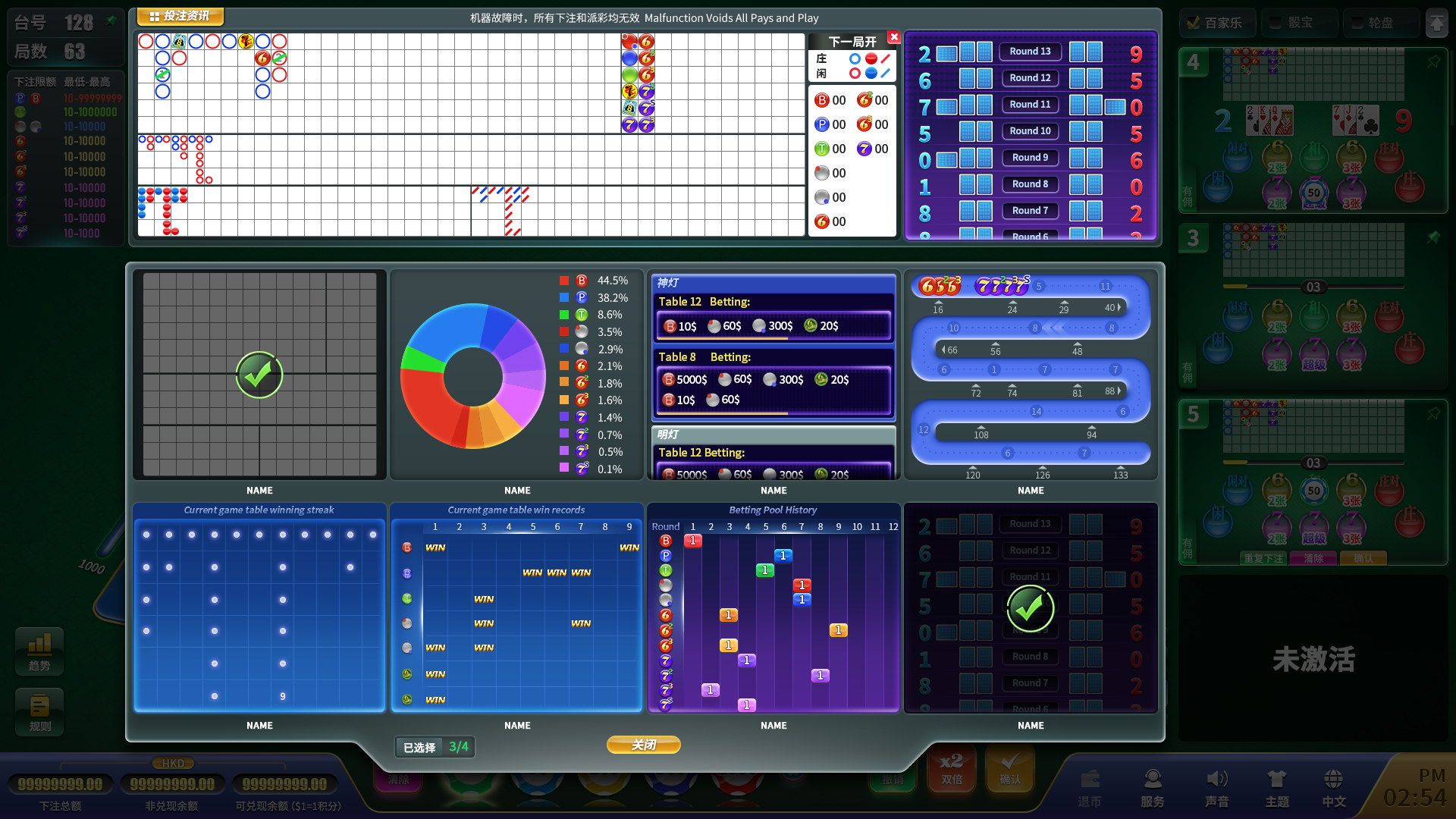Screen dimensions: 1456x819
Task: Open the 服务 service headset icon
Action: (x=1153, y=780)
